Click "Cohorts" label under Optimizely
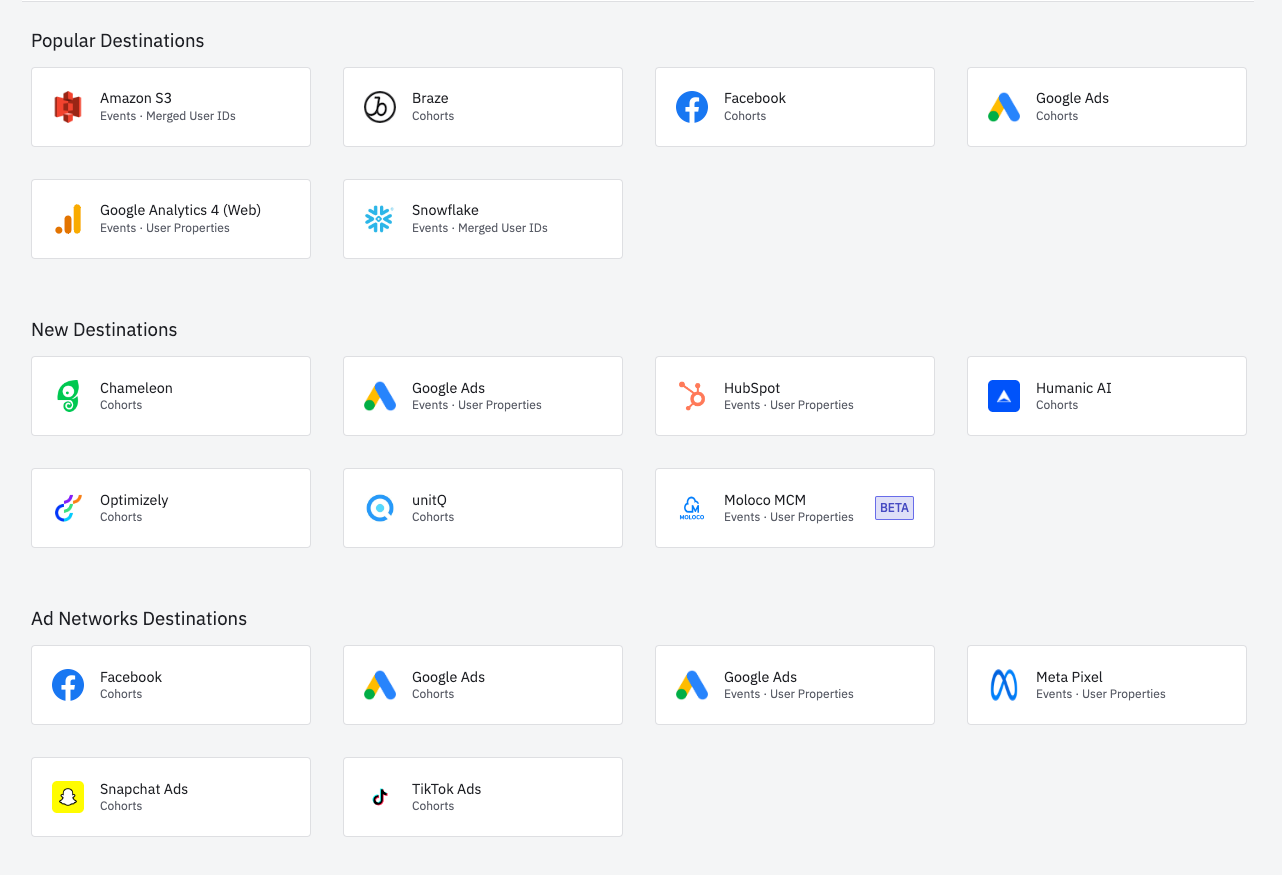The height and width of the screenshot is (875, 1282). click(x=121, y=517)
